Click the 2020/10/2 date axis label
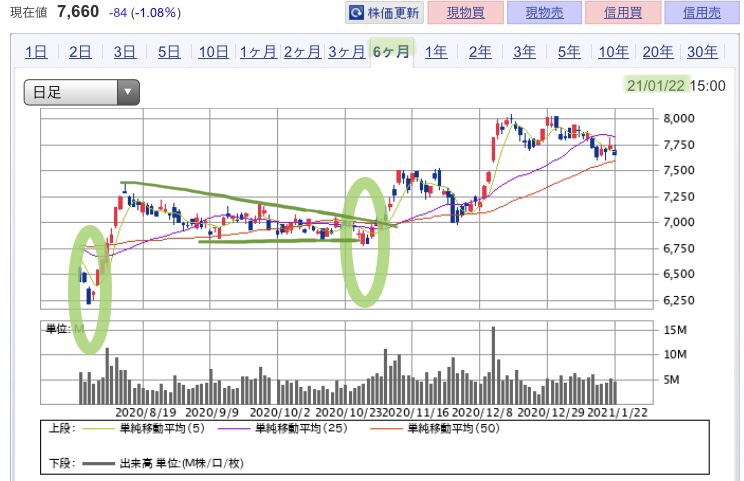 click(x=280, y=413)
